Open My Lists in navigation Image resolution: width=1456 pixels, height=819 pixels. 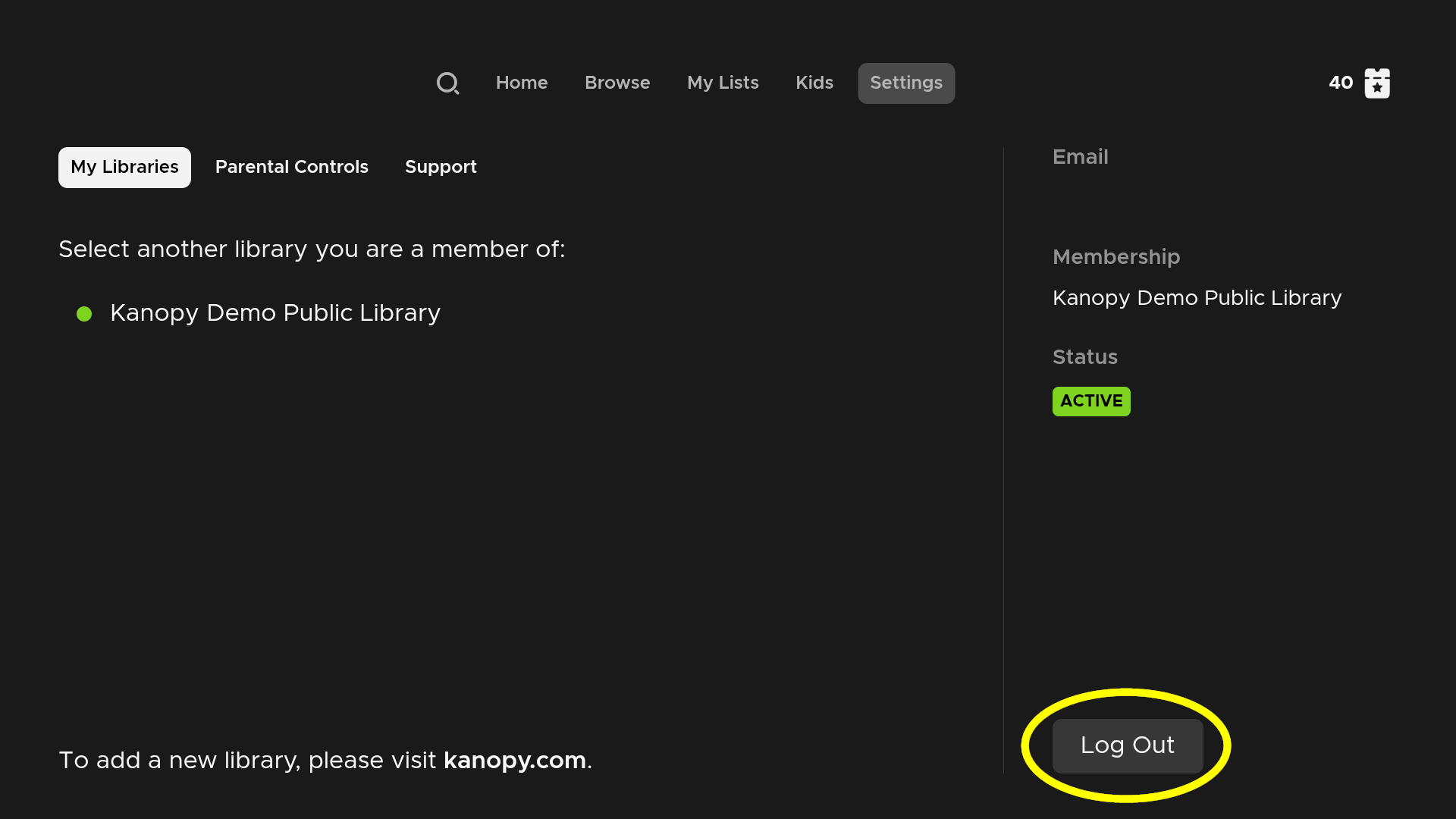coord(723,83)
